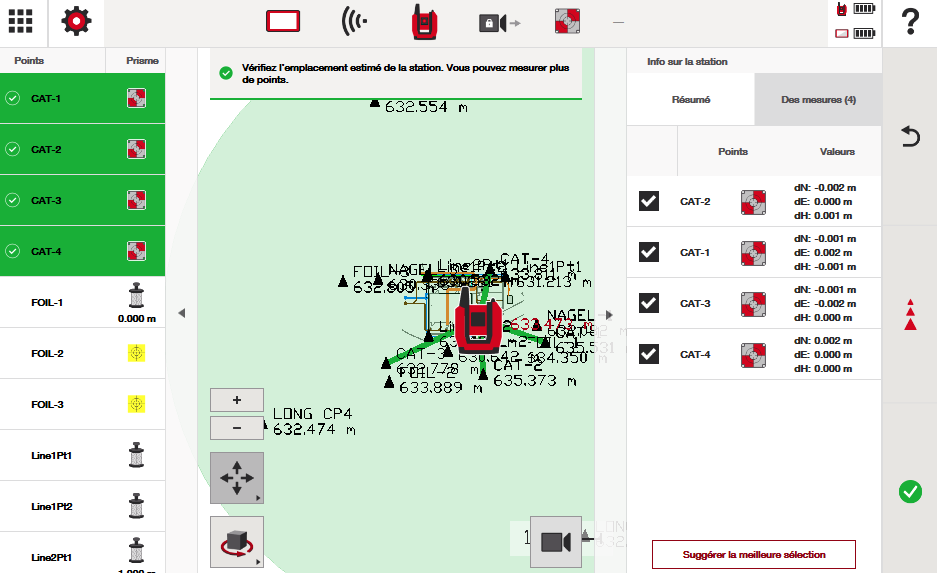
Task: Click the wireless signal connection icon
Action: click(354, 21)
